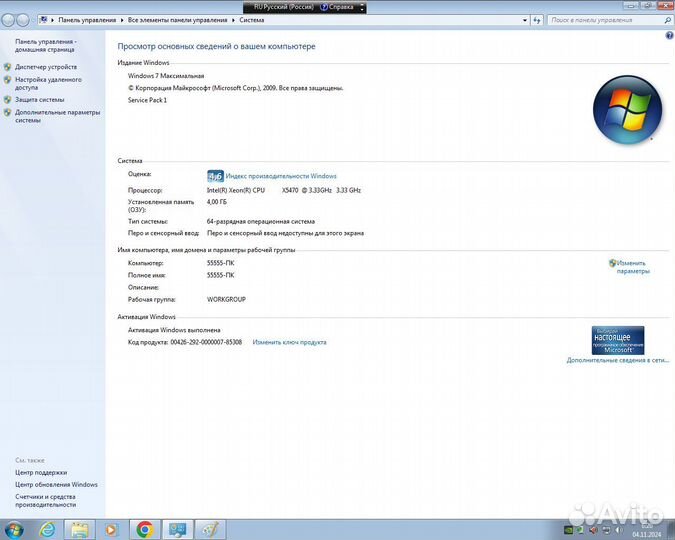The image size is (675, 540).
Task: Click the control panel icon in address bar
Action: click(43, 20)
